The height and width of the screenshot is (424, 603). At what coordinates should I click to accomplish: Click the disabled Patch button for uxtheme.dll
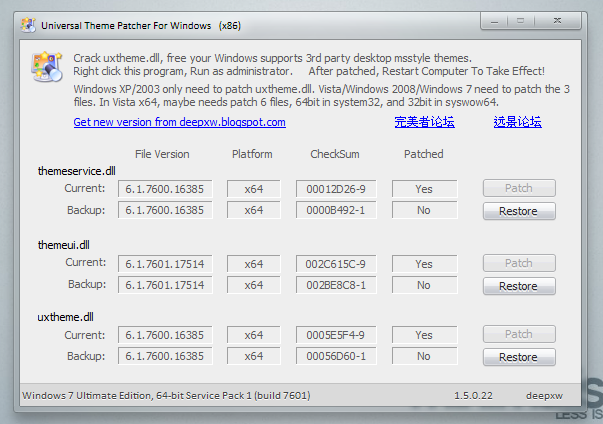519,334
